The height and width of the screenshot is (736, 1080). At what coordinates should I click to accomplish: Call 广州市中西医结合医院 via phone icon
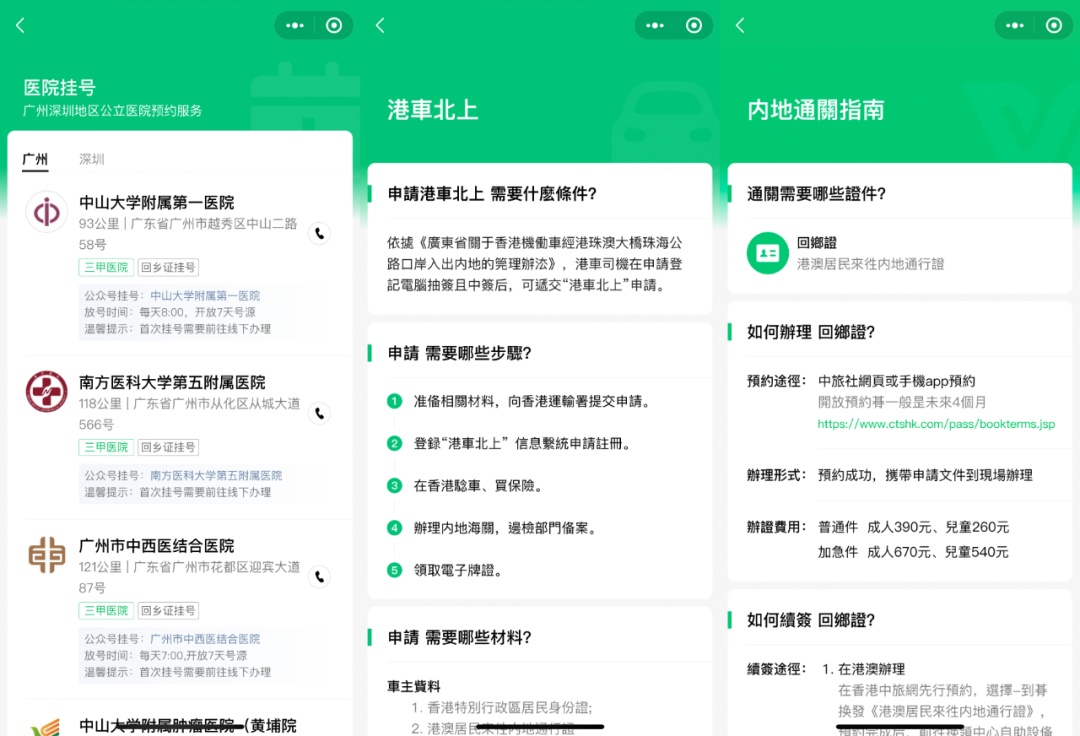click(x=320, y=576)
